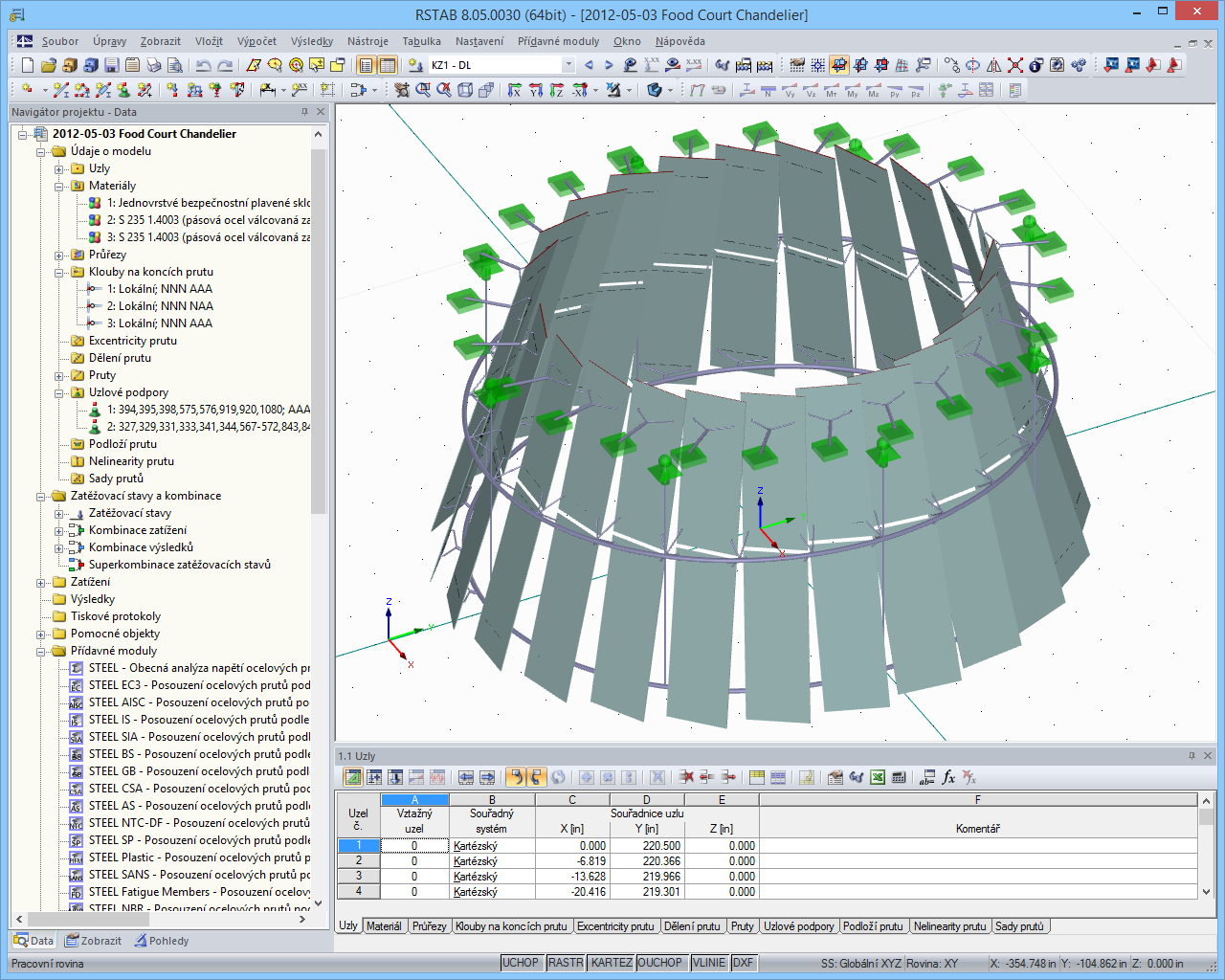Toggle the highlighted view mode icon in top toolbar
1225x980 pixels.
click(x=838, y=65)
